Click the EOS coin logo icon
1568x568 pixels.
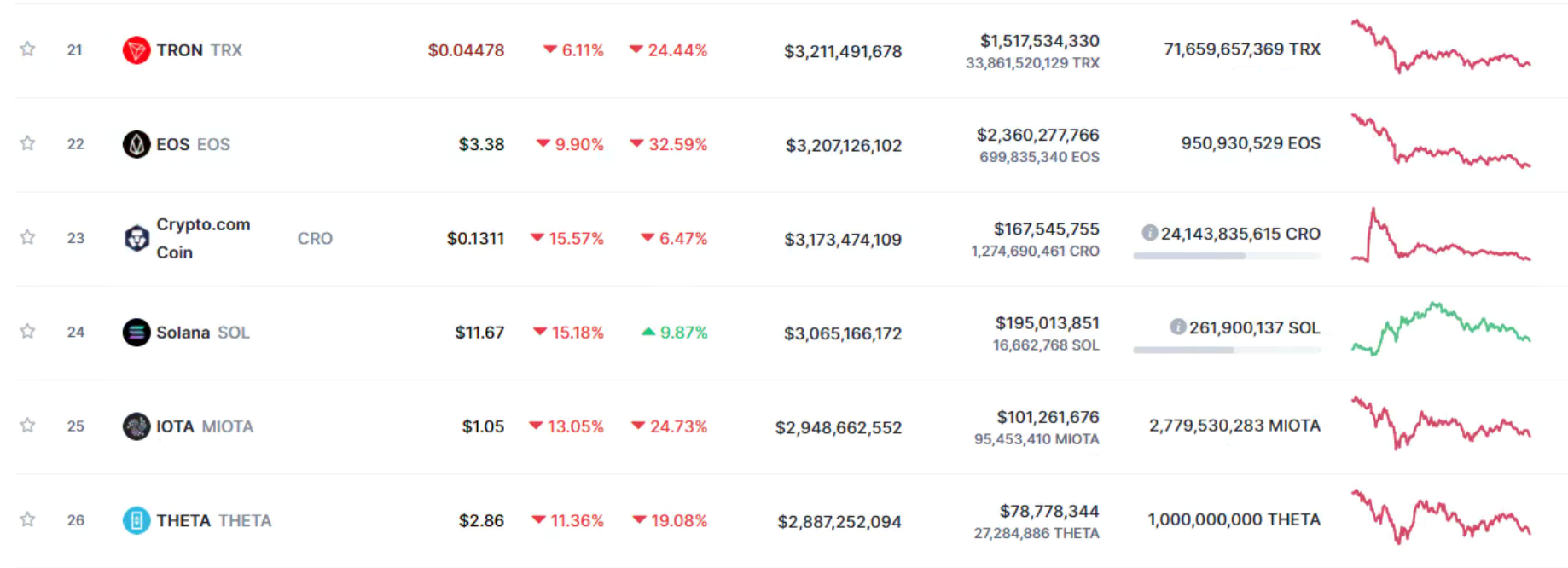(136, 144)
